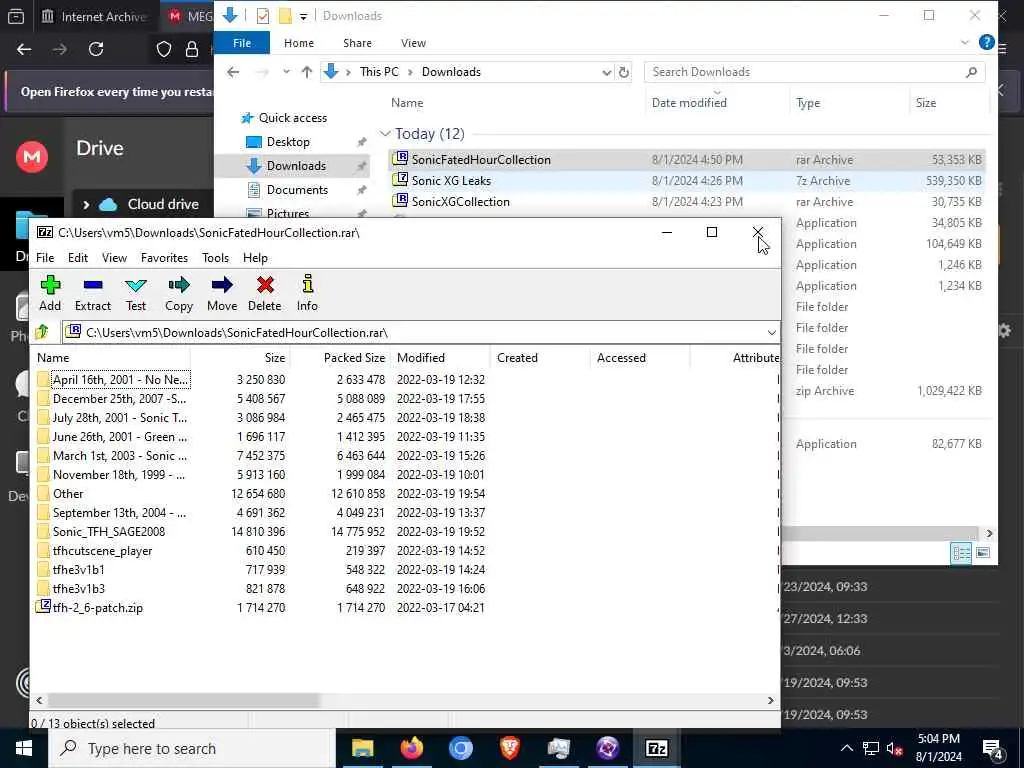Open the File tab in Explorer ribbon
The width and height of the screenshot is (1024, 768).
(x=242, y=43)
